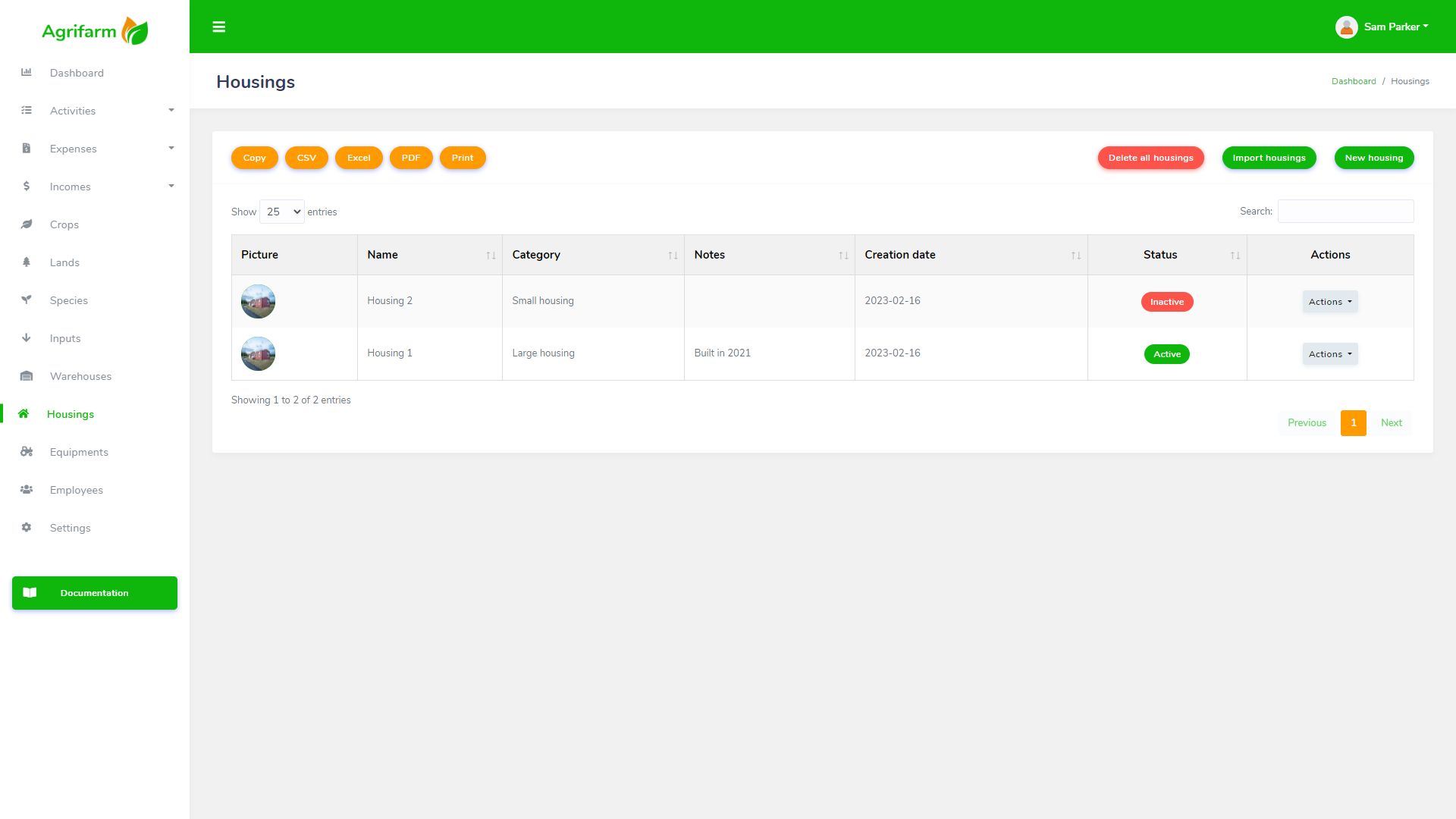Viewport: 1456px width, 819px height.
Task: Click the Equipments tractor icon
Action: tap(27, 452)
